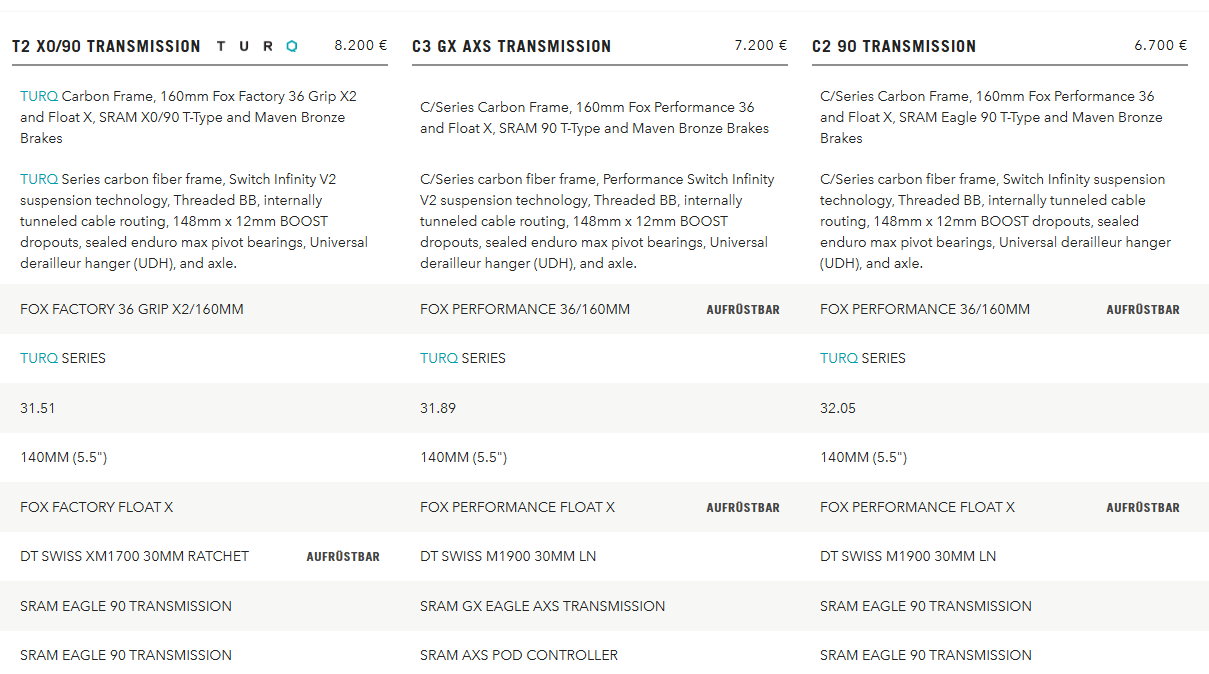Open TURQ link before 'Series carbon fiber frame'
The height and width of the screenshot is (674, 1209).
pos(39,180)
